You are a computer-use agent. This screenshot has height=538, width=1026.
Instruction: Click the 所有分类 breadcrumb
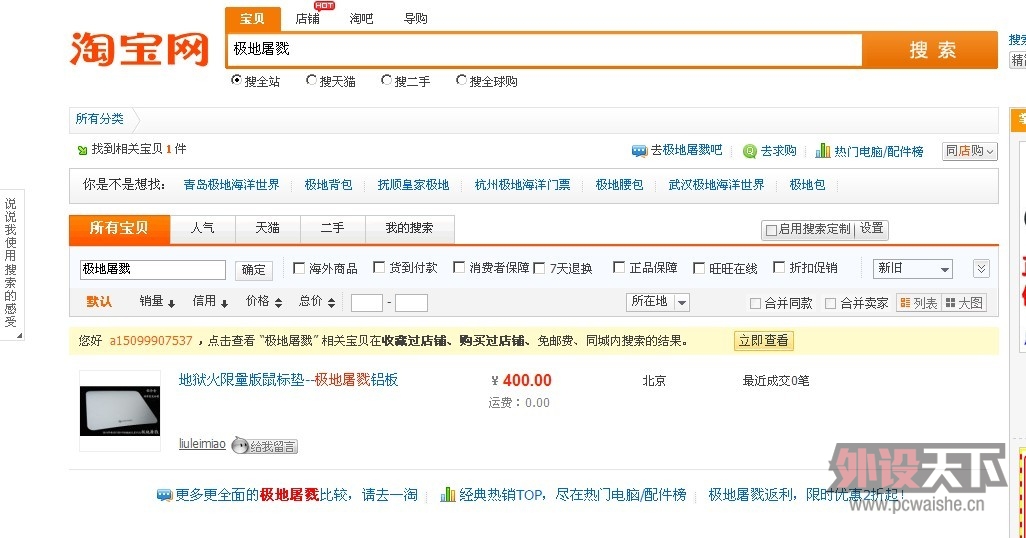(99, 118)
